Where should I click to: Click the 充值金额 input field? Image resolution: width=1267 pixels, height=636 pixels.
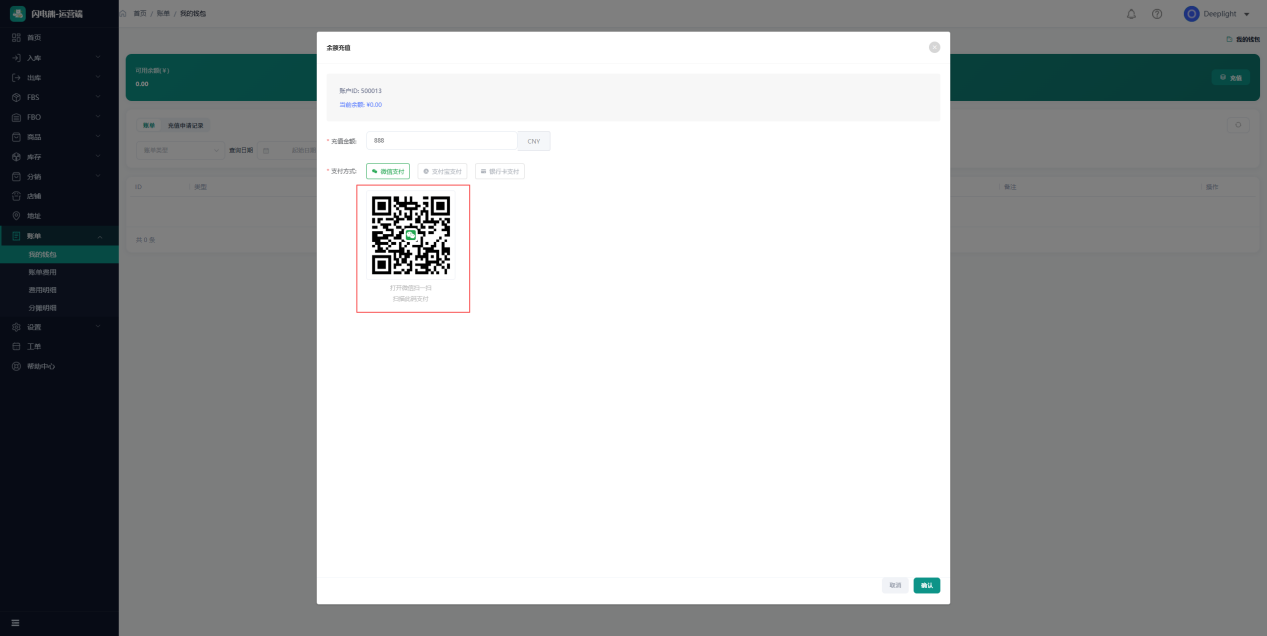442,141
